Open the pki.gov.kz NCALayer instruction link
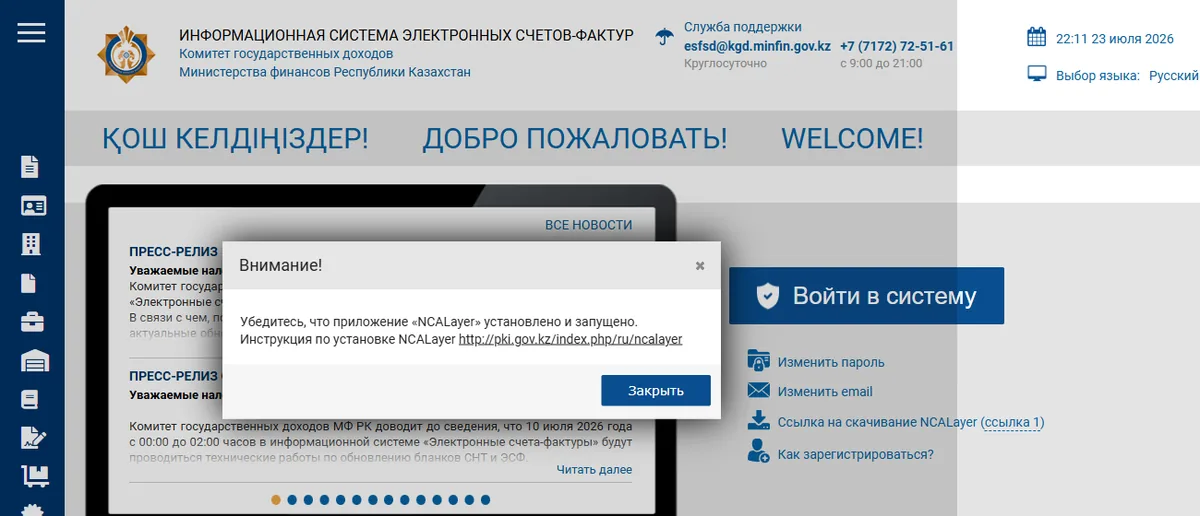The height and width of the screenshot is (516, 1200). (x=570, y=339)
